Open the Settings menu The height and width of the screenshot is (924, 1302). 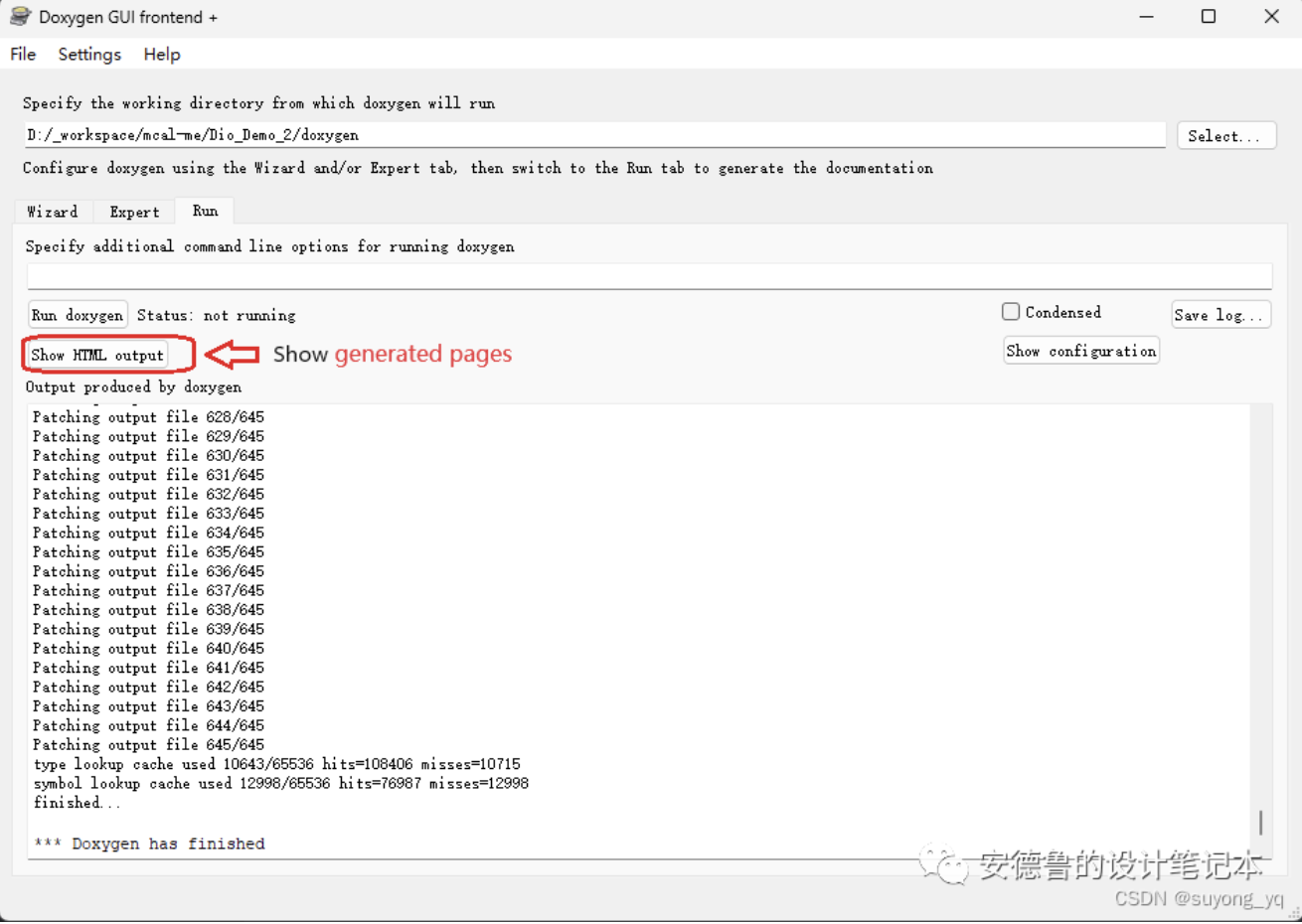pos(89,55)
